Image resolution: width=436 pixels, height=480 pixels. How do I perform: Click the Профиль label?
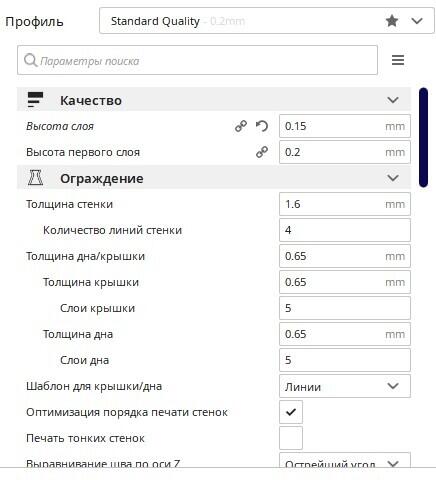(x=34, y=22)
